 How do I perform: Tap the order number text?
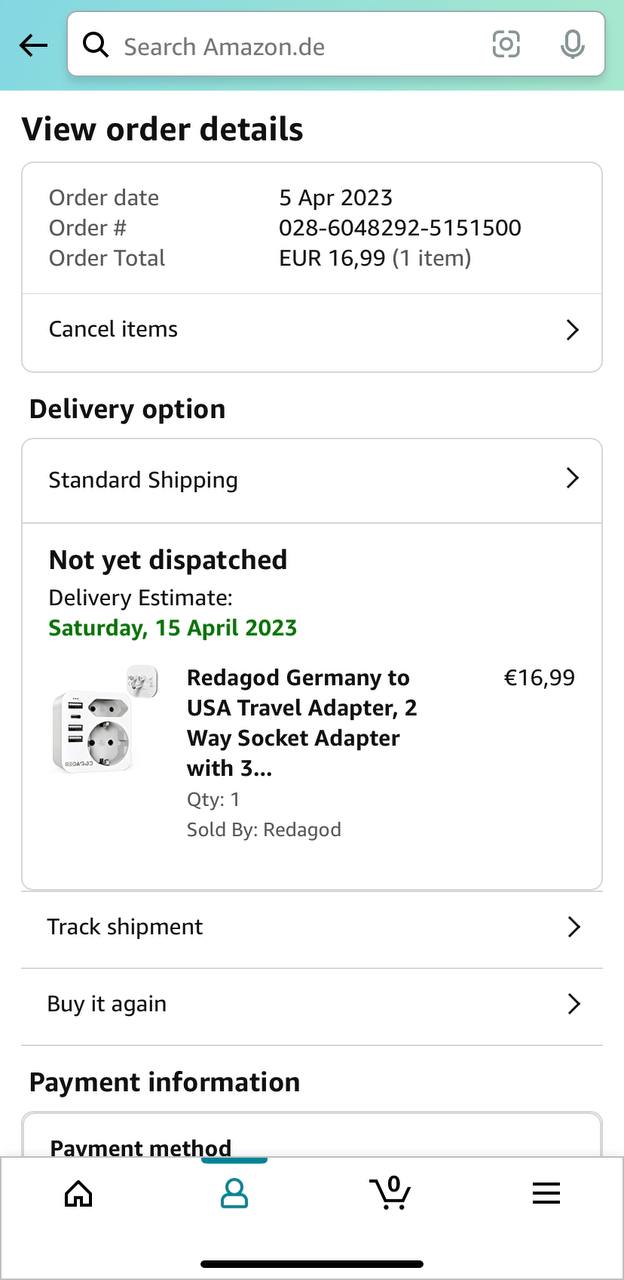pyautogui.click(x=400, y=228)
